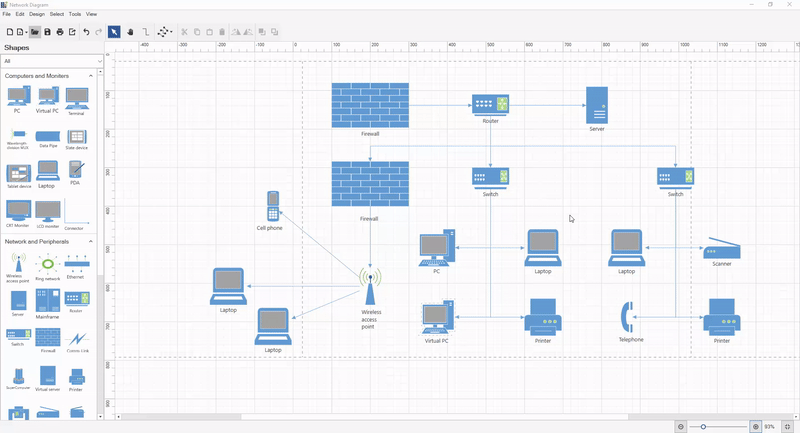Click the Open file folder icon
800x433 pixels.
click(x=34, y=32)
